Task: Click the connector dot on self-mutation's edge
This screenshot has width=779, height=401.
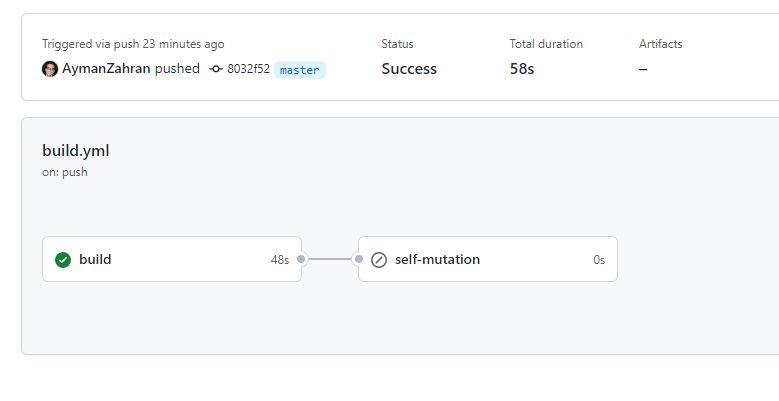Action: (x=358, y=260)
